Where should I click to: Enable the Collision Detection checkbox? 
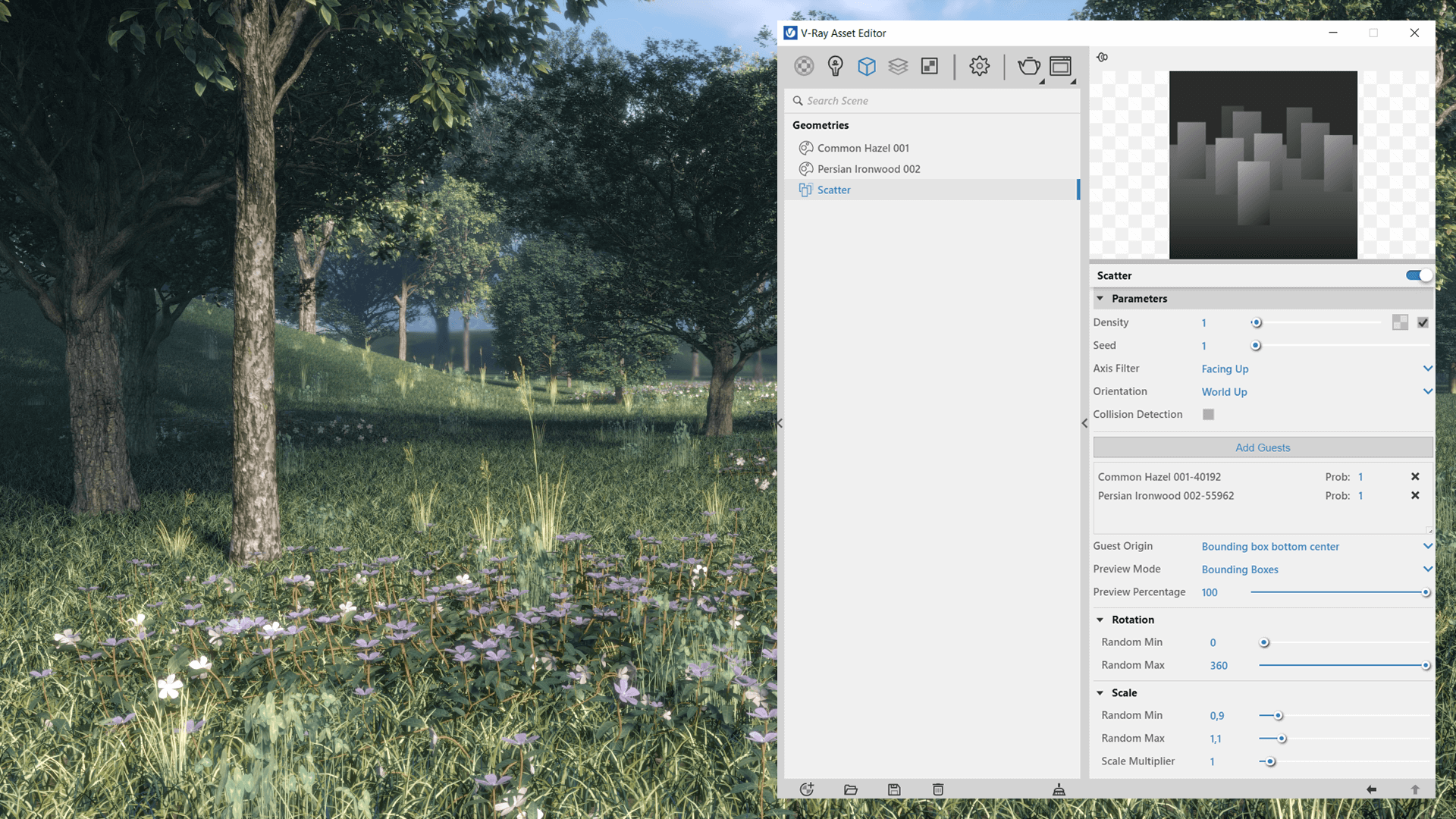(x=1208, y=414)
